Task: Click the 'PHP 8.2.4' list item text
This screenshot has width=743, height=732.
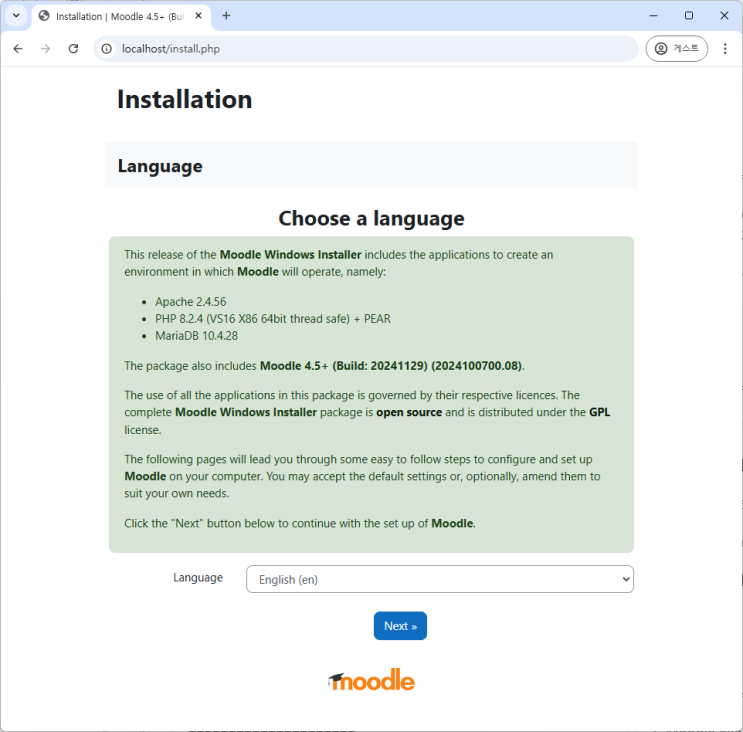Action: coord(273,319)
